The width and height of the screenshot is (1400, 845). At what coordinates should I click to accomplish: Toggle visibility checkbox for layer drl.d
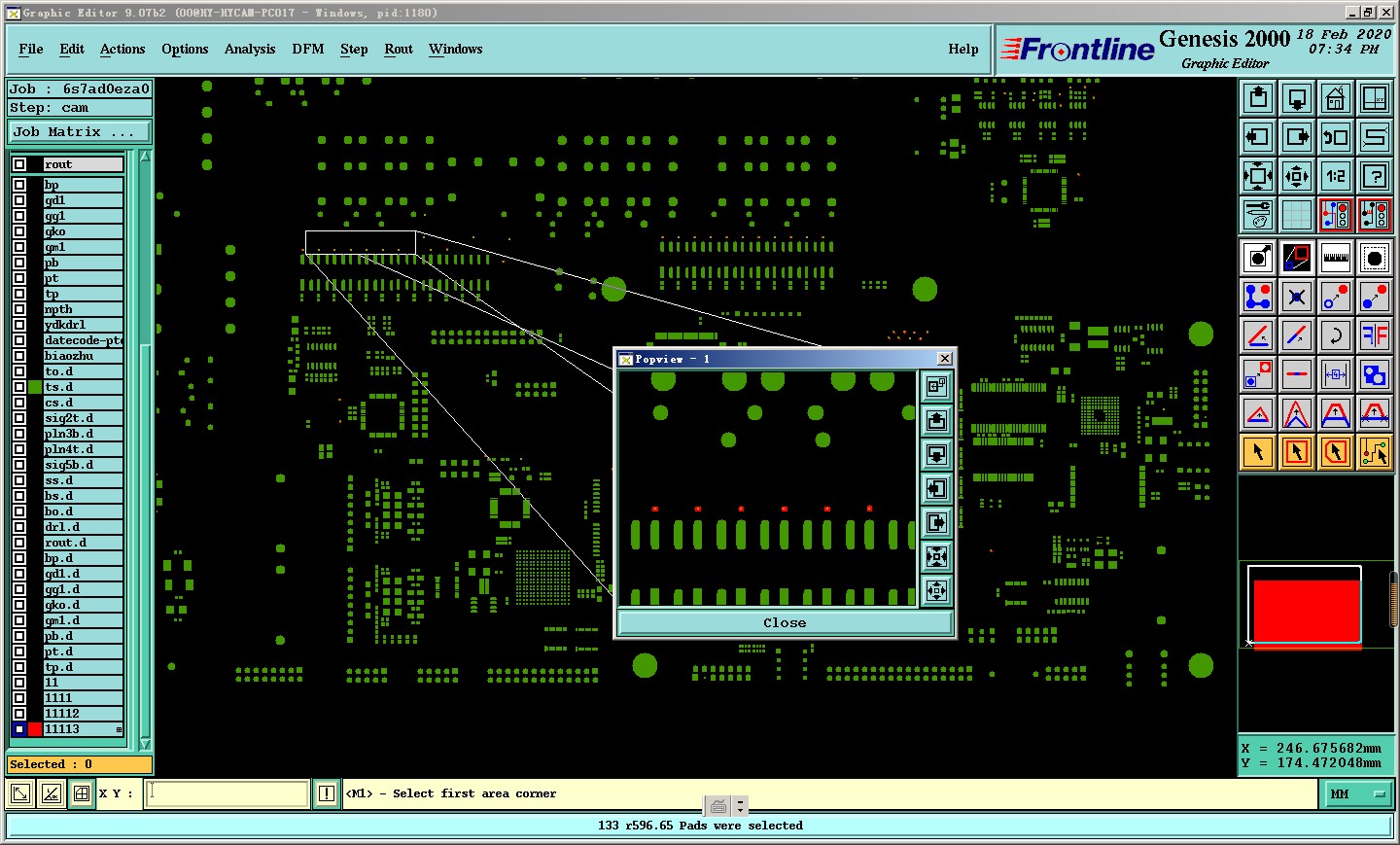click(19, 527)
